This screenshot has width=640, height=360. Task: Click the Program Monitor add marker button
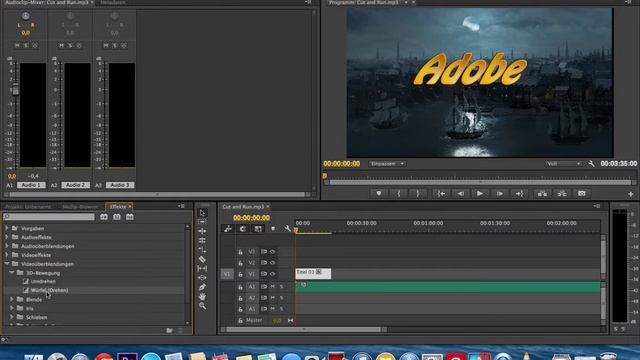pyautogui.click(x=379, y=193)
